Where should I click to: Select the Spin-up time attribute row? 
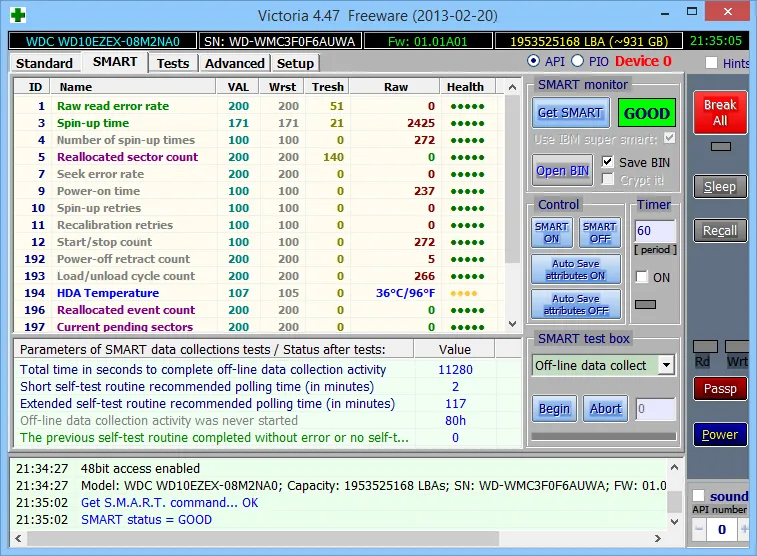pyautogui.click(x=259, y=123)
